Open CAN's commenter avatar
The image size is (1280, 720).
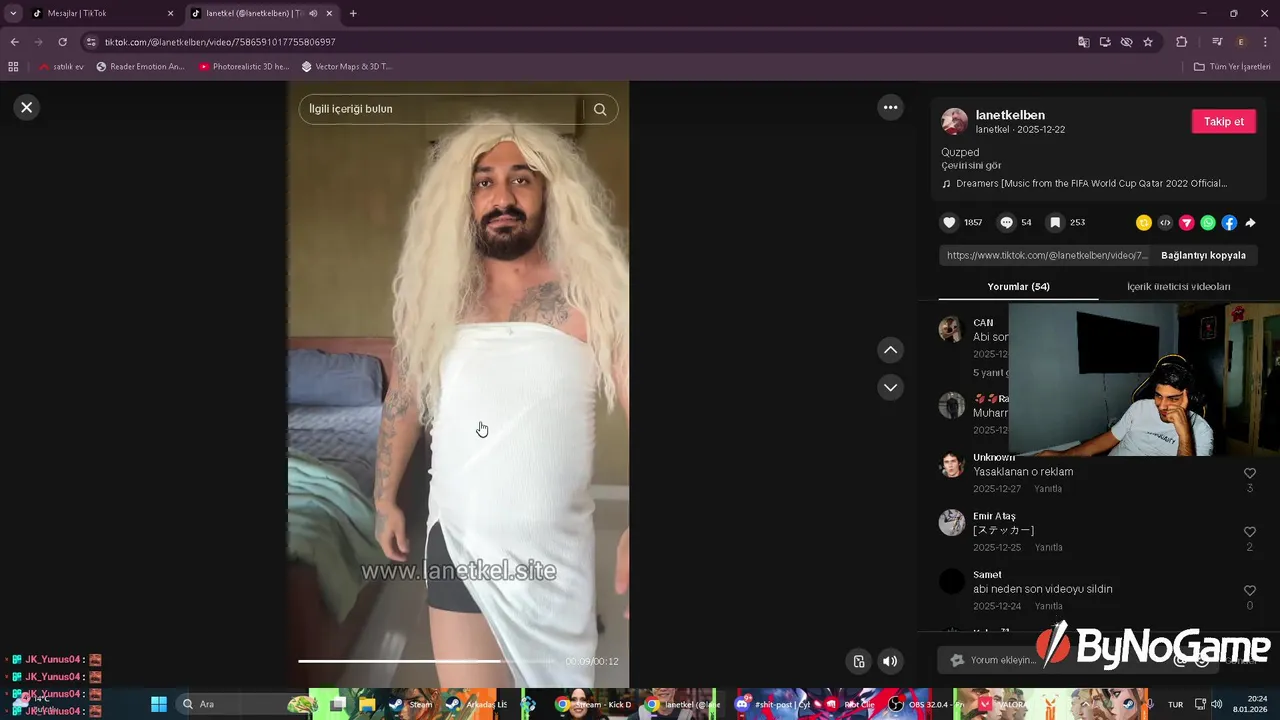(x=952, y=329)
